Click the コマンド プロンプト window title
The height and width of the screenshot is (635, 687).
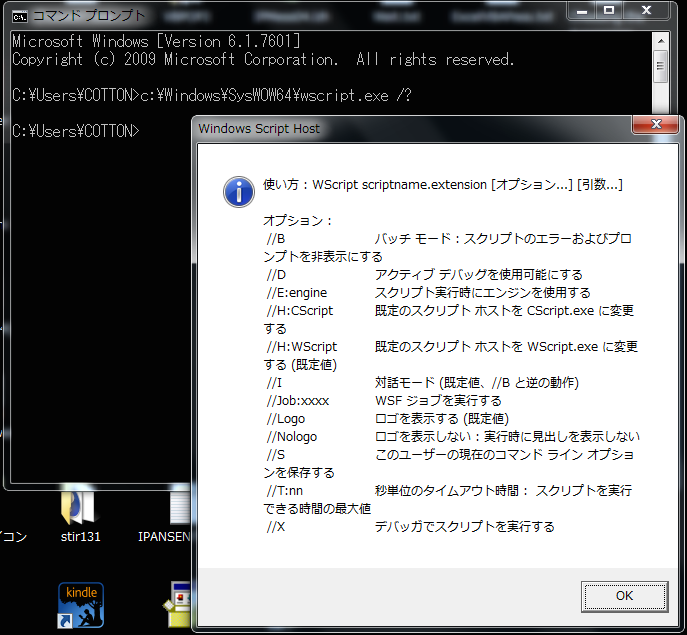point(89,16)
